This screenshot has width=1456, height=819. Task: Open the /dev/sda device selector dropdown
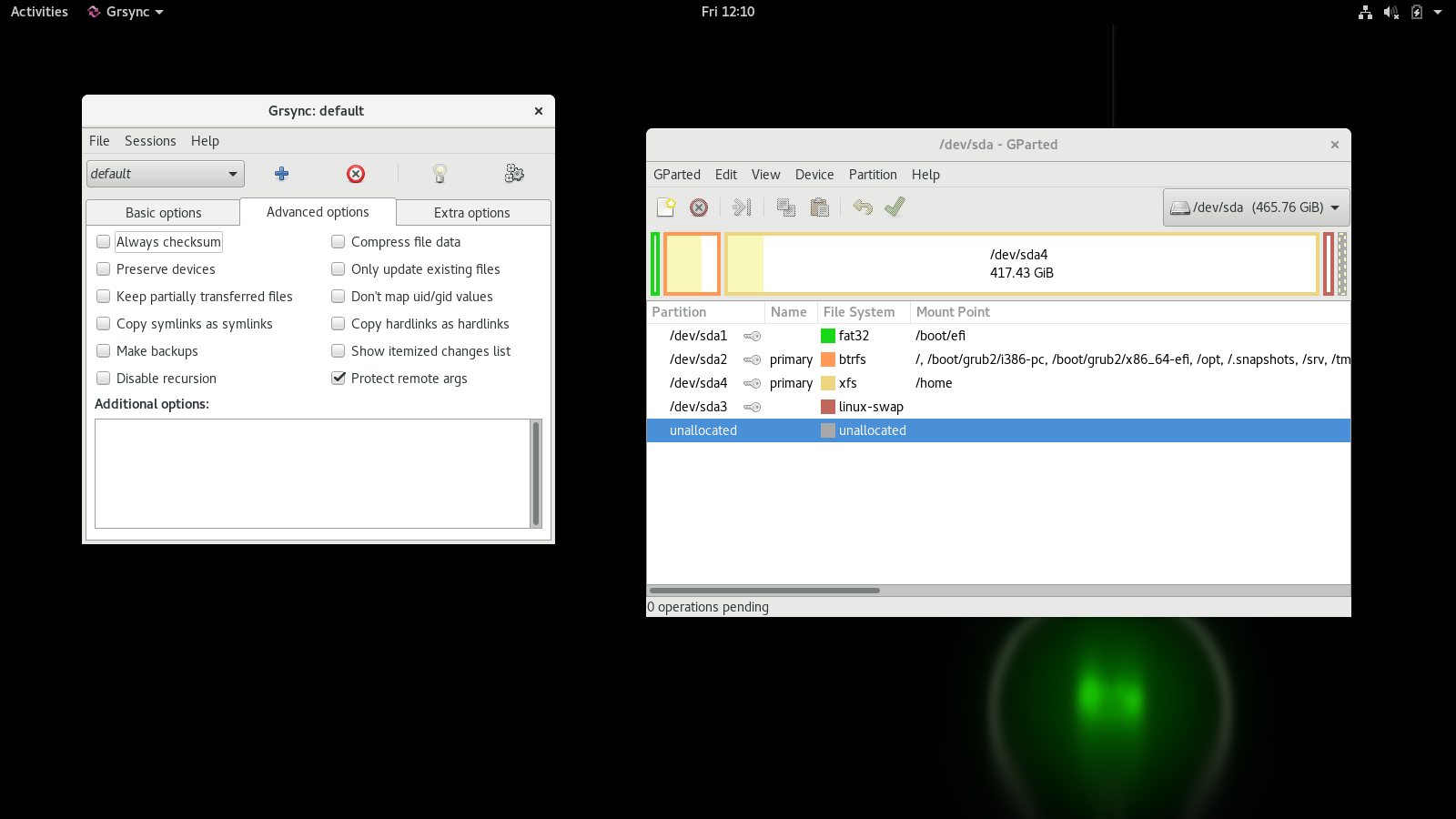(1256, 207)
